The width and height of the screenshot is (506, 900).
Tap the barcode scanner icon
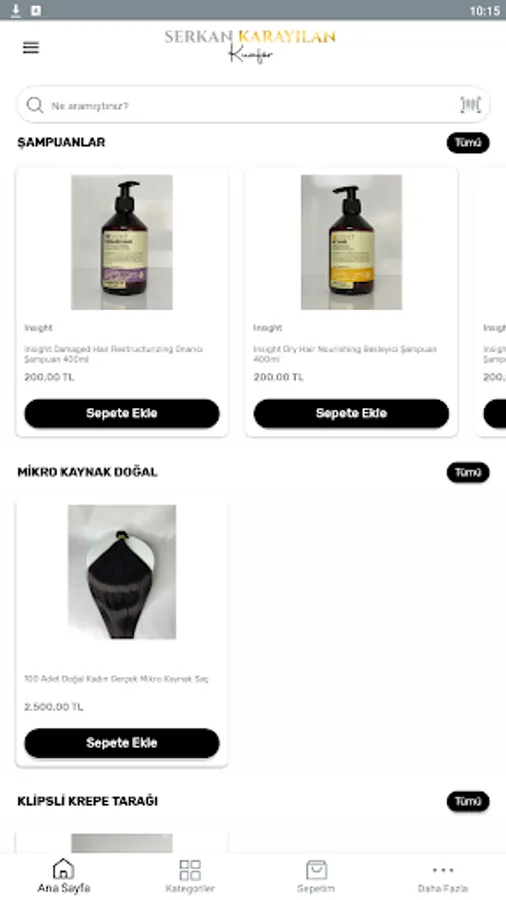(x=470, y=104)
